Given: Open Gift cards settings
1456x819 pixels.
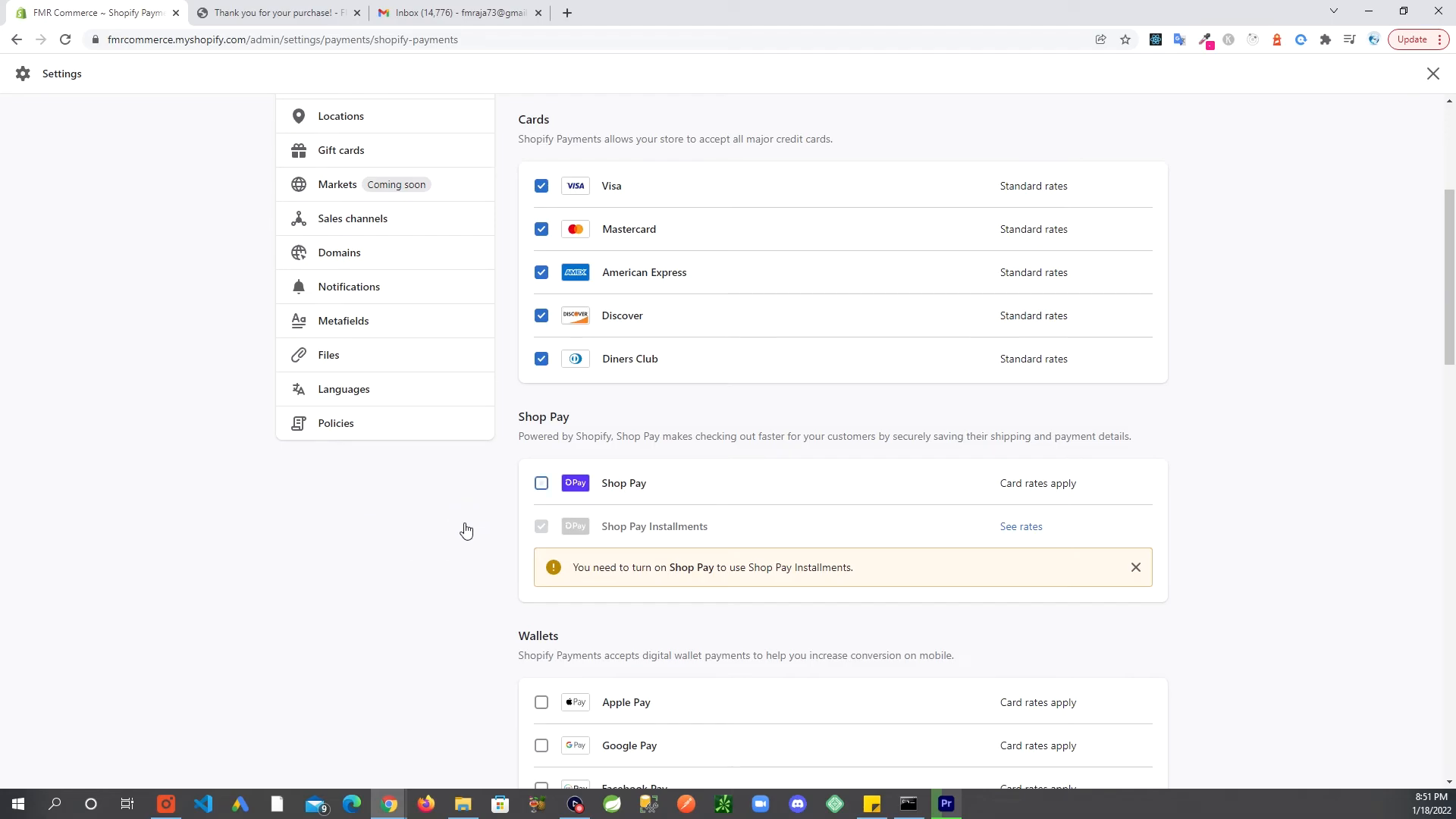Looking at the screenshot, I should tap(385, 150).
